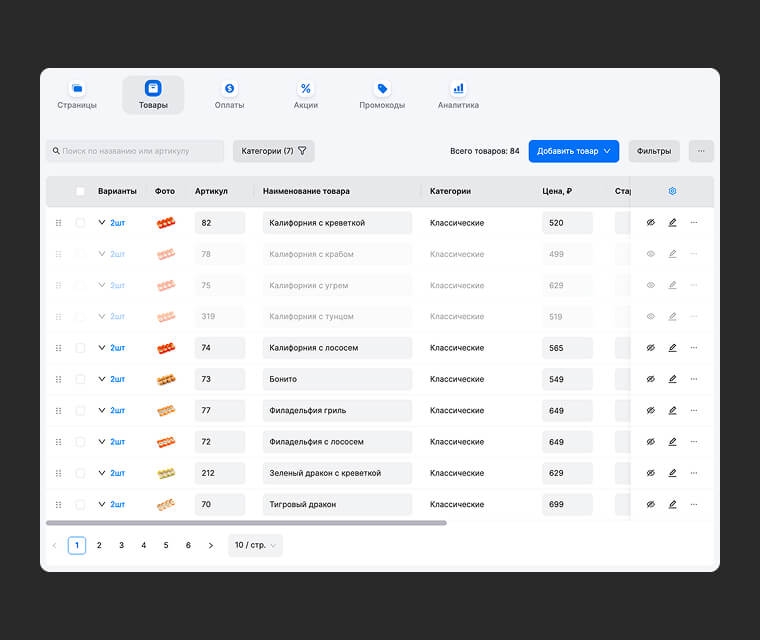Open the Оплаты section icon
The height and width of the screenshot is (640, 760).
tap(229, 89)
